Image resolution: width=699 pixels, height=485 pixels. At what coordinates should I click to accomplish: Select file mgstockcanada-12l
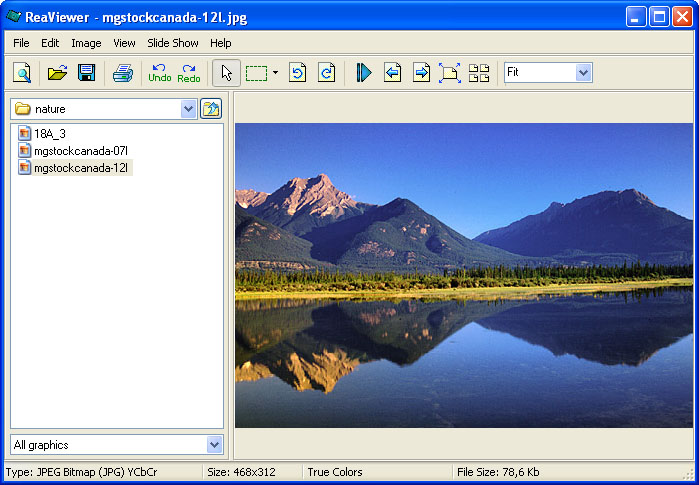coord(81,168)
